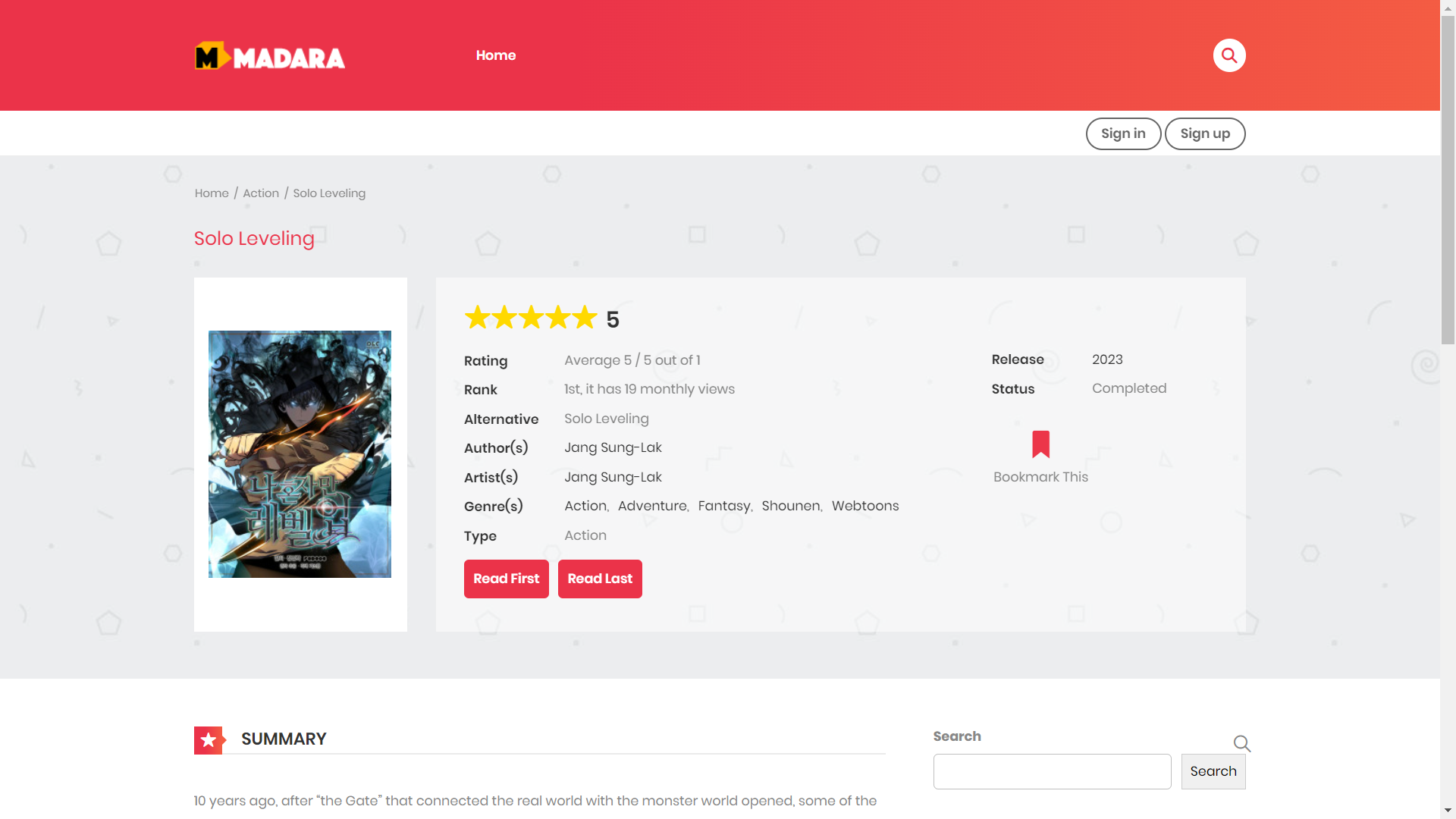1456x819 pixels.
Task: Click the fifth gold rating star
Action: pos(585,318)
